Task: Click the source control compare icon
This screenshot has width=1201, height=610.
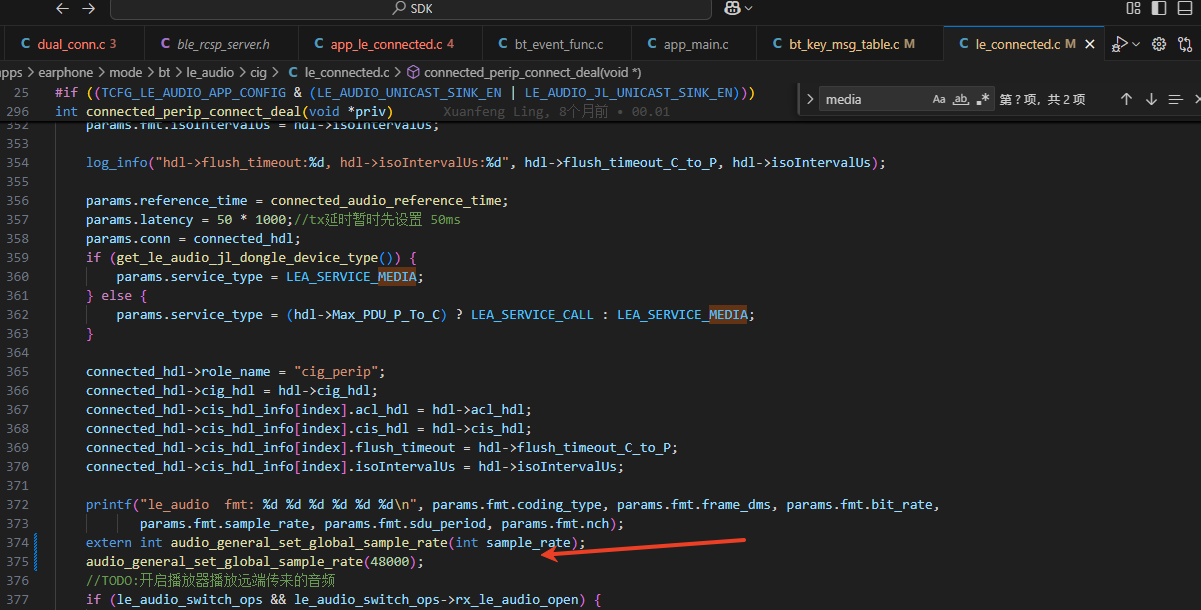Action: [x=1184, y=44]
